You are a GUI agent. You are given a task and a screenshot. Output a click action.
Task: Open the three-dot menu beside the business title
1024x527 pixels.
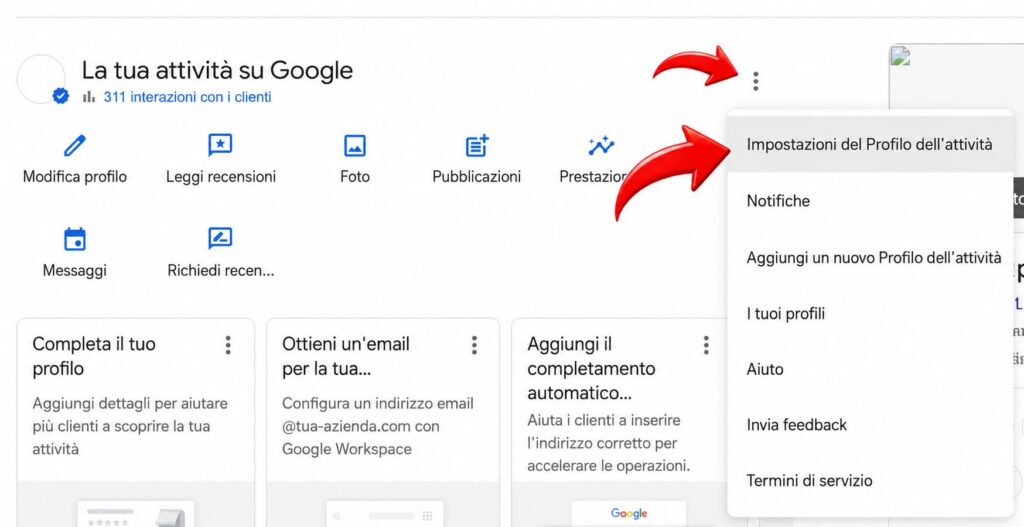coord(756,81)
